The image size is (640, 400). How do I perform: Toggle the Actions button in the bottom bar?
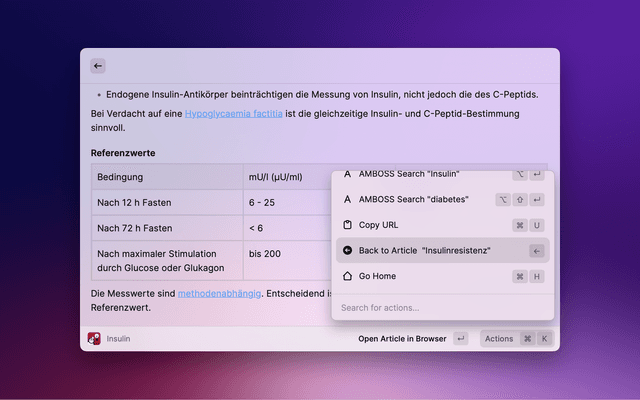[498, 339]
